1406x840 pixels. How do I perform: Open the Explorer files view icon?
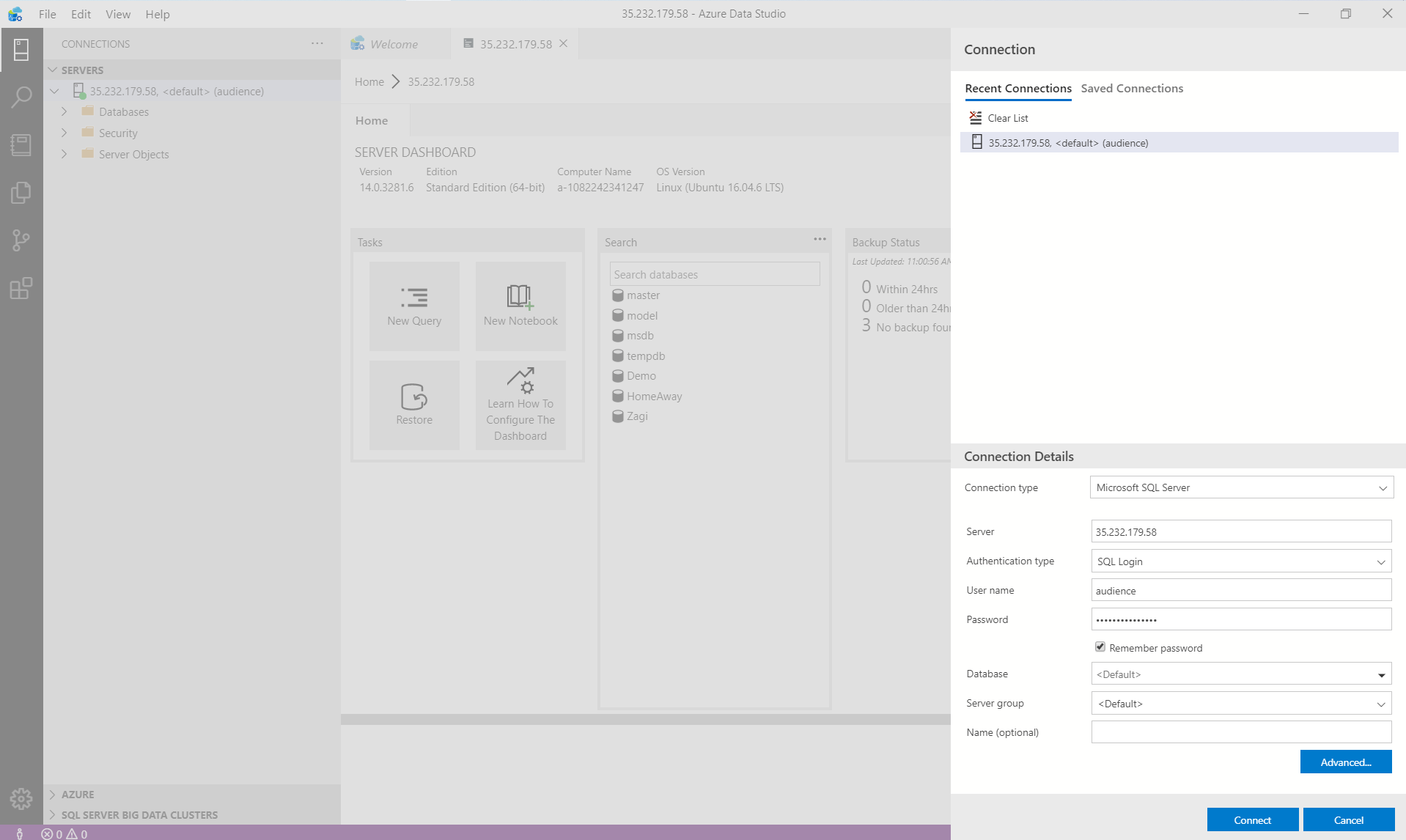(x=21, y=193)
